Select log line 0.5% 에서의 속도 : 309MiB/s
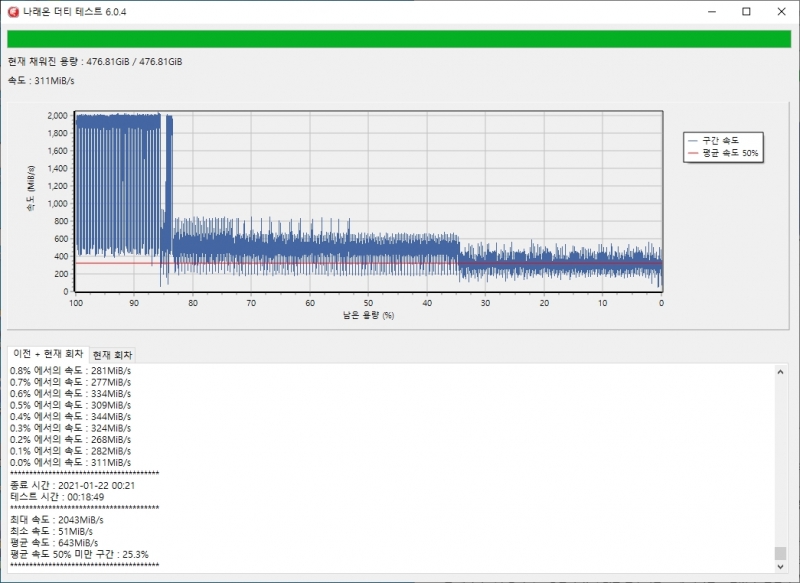 click(70, 405)
